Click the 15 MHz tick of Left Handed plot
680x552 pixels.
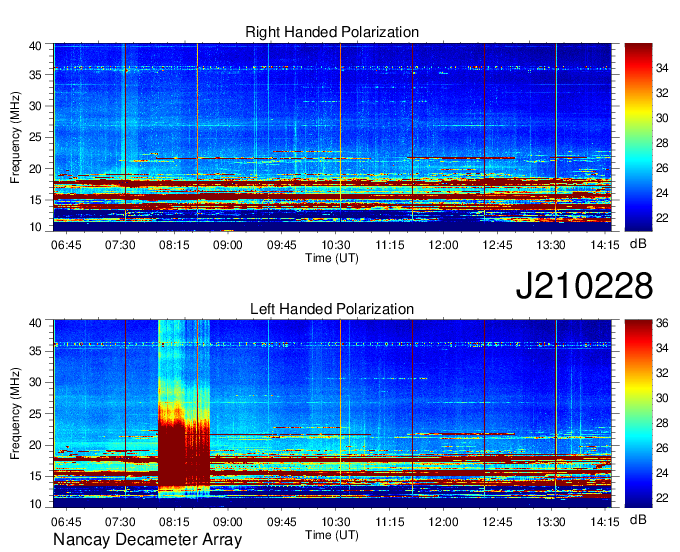35,477
